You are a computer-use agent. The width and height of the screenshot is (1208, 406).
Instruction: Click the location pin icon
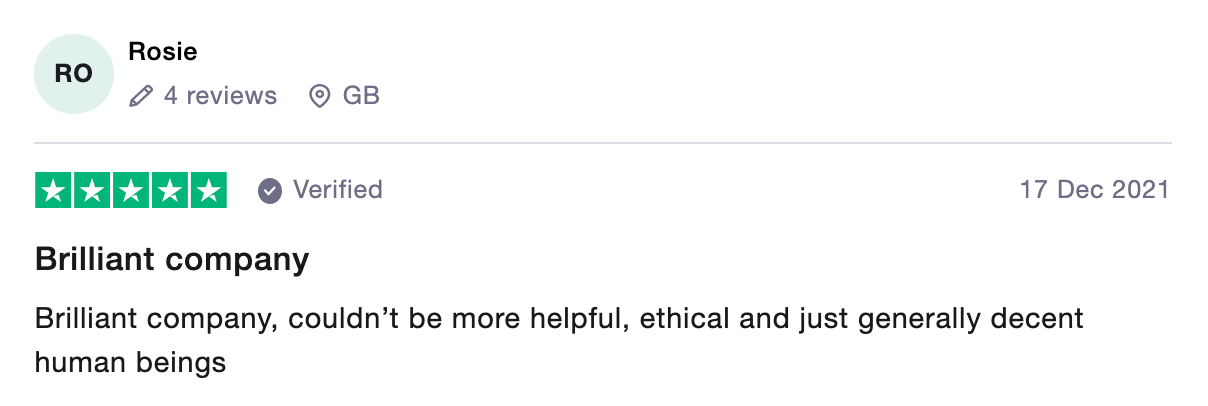pyautogui.click(x=320, y=97)
